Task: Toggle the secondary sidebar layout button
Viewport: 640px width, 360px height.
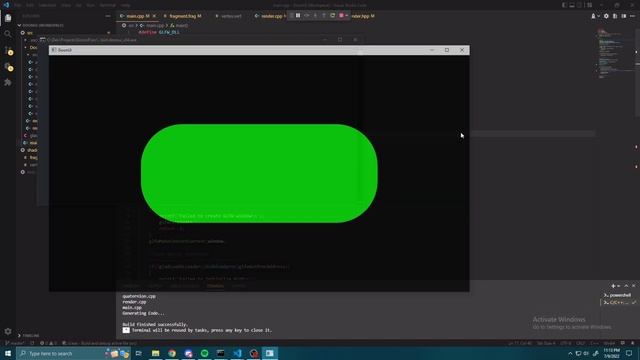Action: pos(580,5)
